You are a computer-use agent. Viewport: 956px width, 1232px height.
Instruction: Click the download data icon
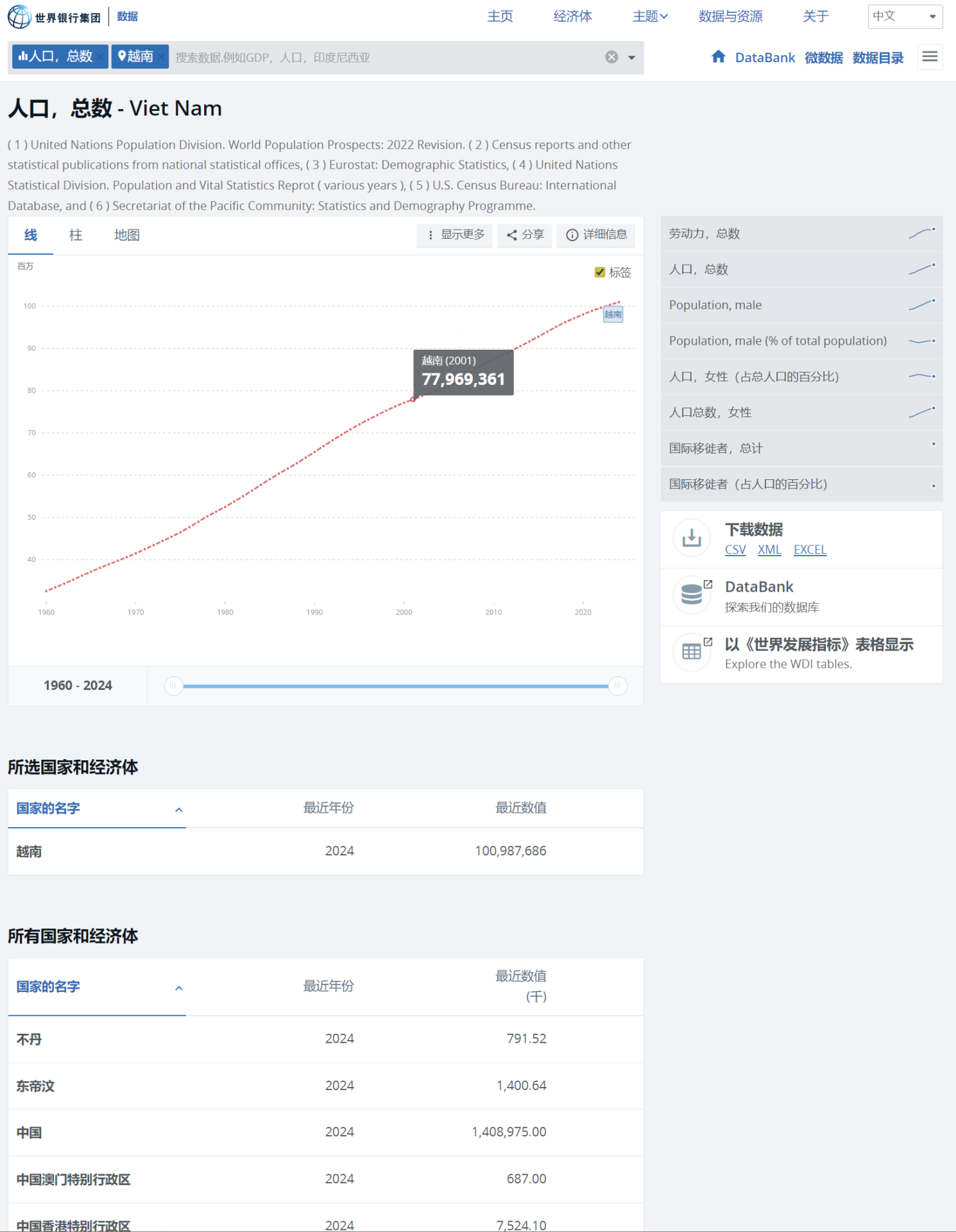(x=692, y=538)
